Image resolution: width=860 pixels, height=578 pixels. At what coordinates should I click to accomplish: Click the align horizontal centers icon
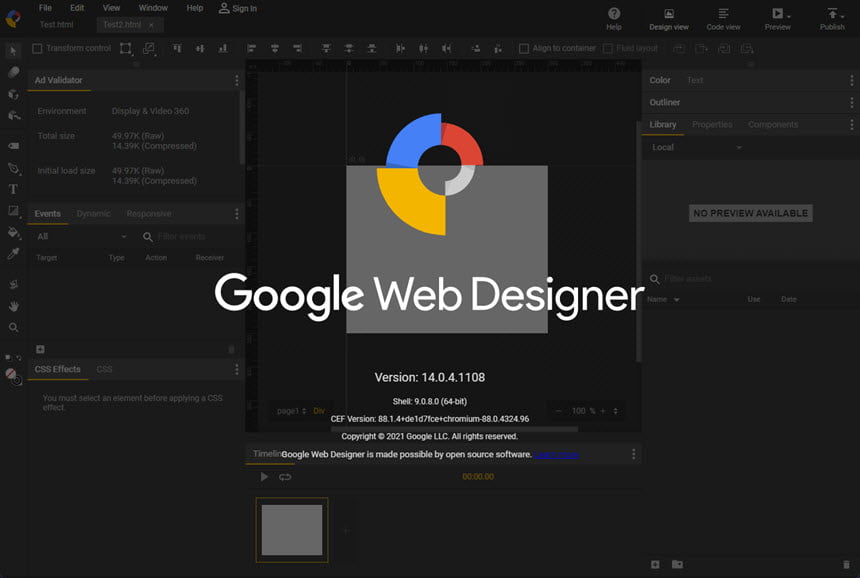275,48
